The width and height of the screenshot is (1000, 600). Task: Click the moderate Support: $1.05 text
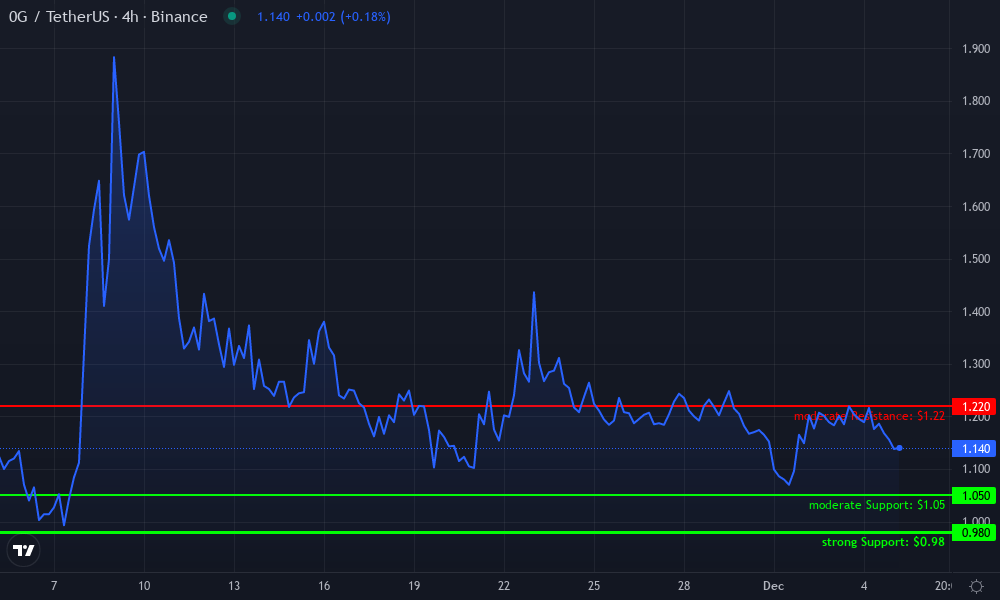[876, 505]
